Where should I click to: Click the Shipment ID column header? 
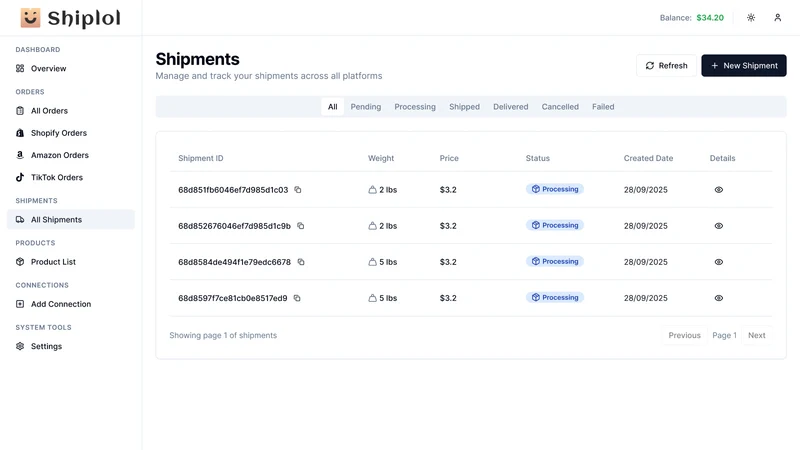point(201,158)
